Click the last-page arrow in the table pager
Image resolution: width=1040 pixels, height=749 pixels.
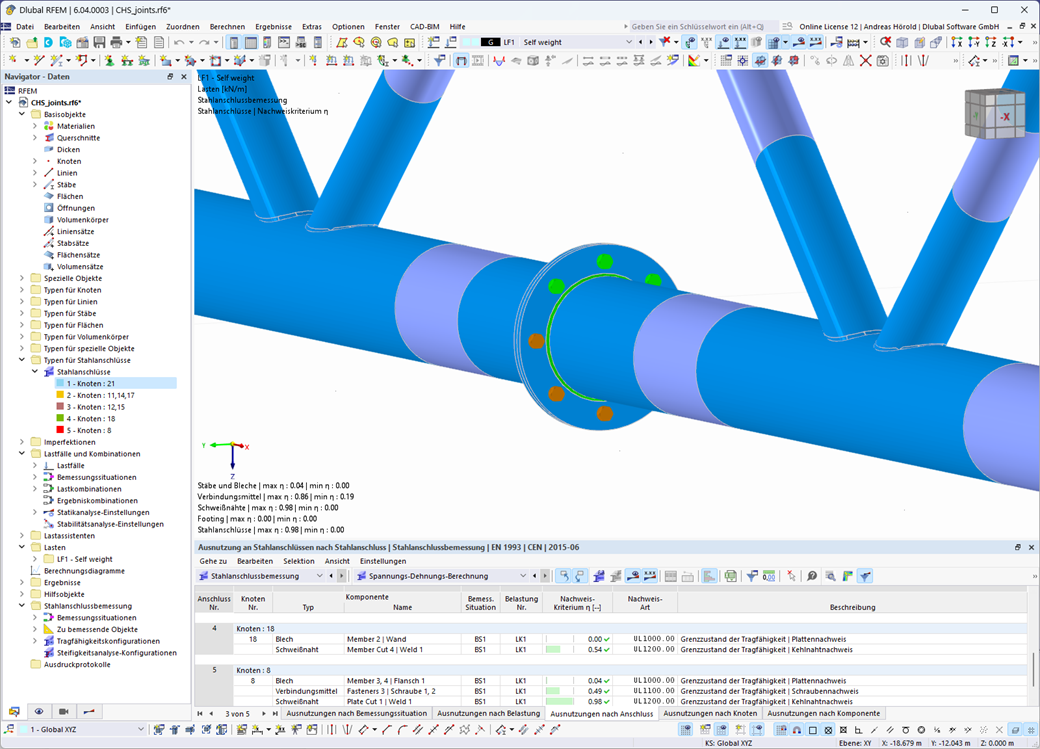tap(275, 714)
